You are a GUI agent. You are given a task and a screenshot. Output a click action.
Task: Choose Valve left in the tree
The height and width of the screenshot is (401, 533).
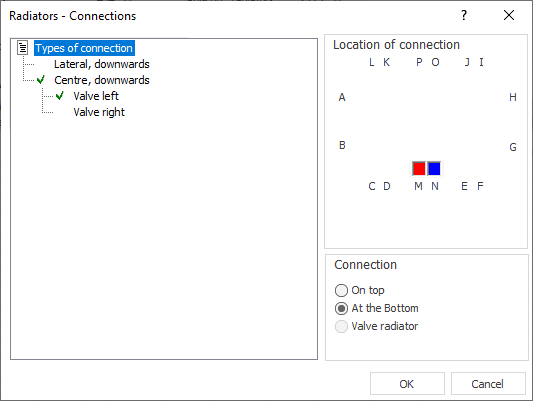point(96,96)
